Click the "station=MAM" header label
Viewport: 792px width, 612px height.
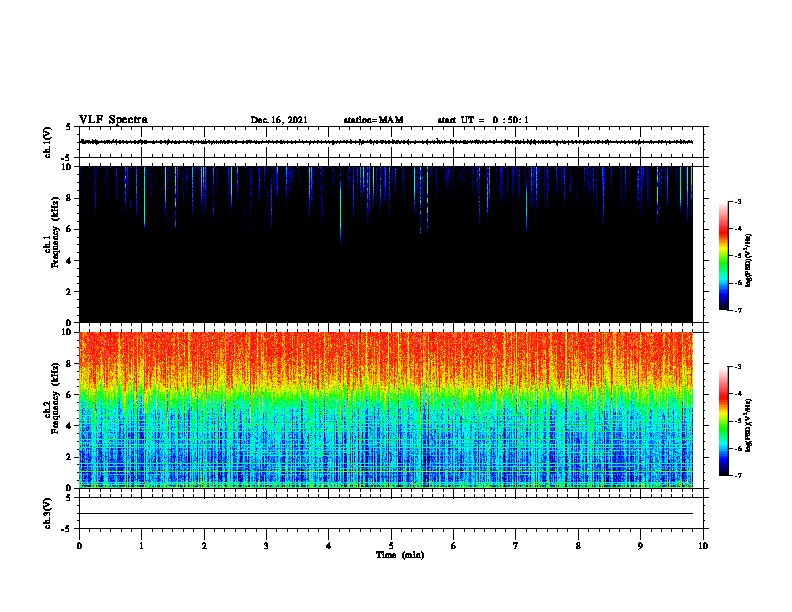point(373,120)
